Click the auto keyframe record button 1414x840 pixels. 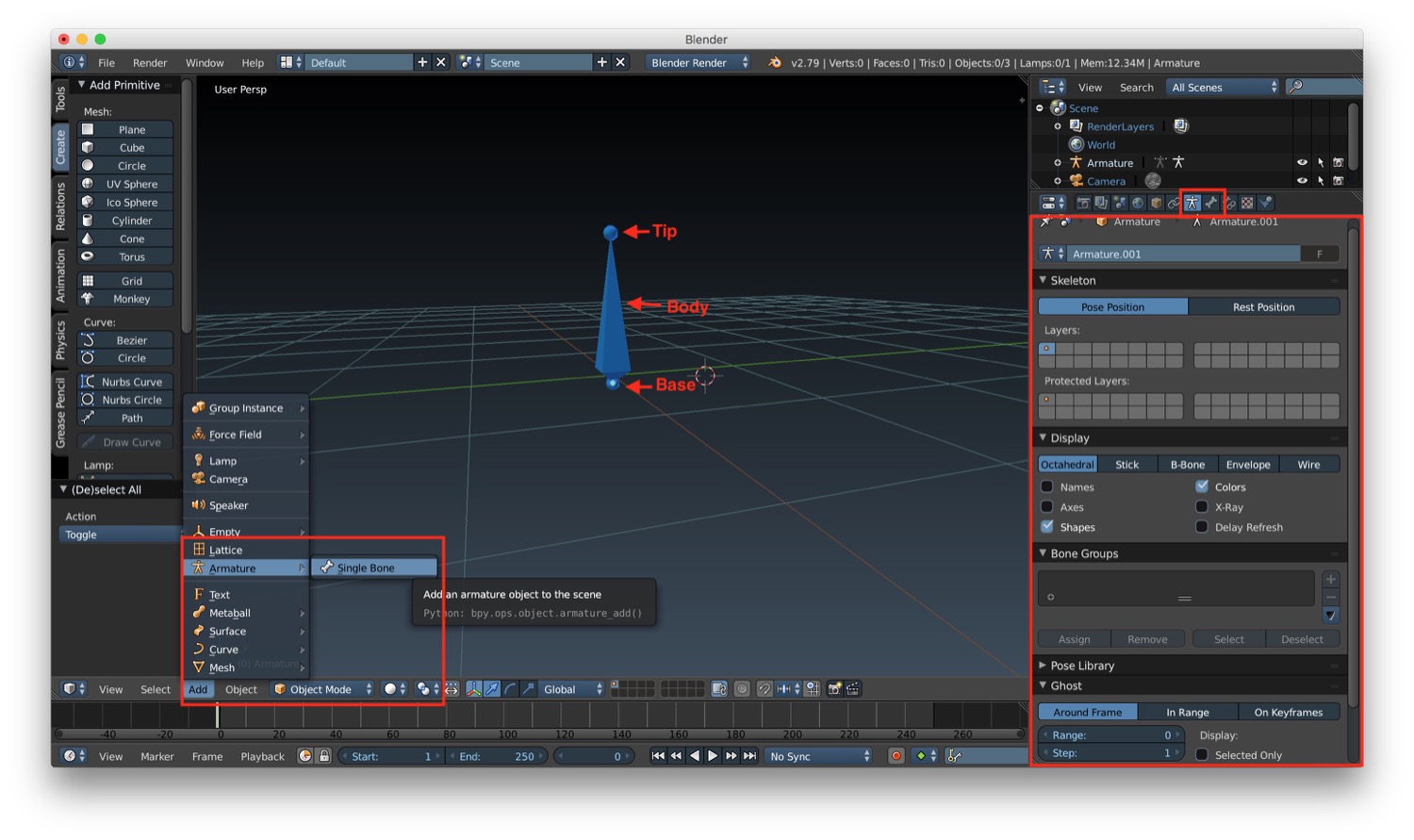click(896, 756)
